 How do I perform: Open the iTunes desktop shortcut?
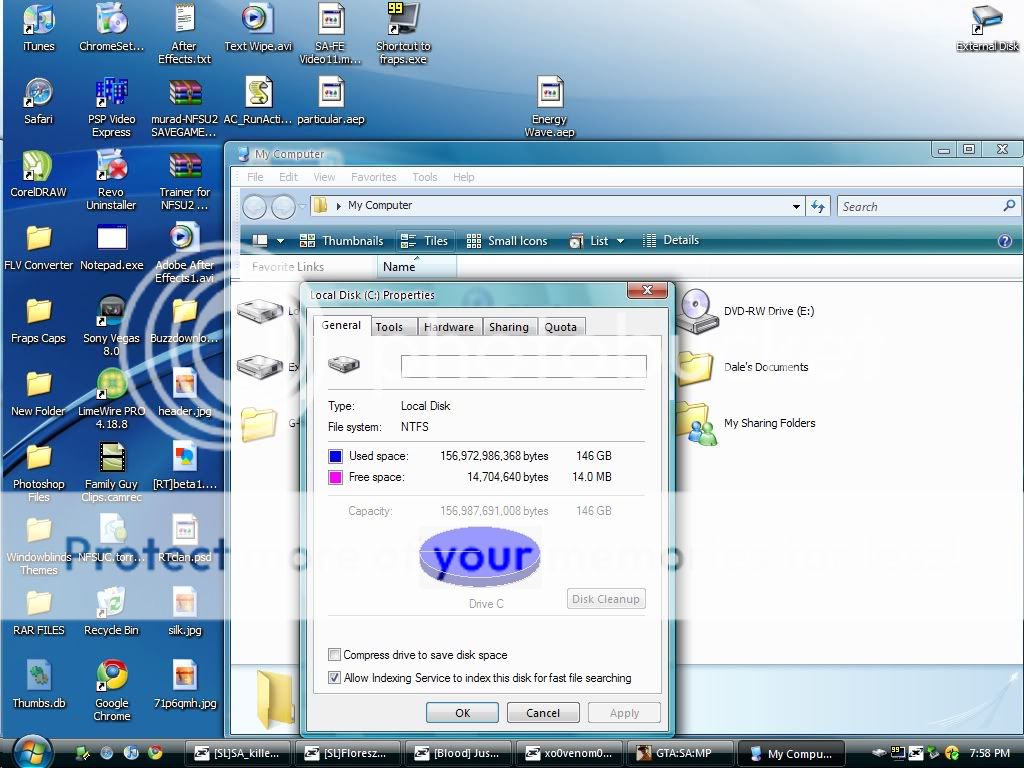39,26
